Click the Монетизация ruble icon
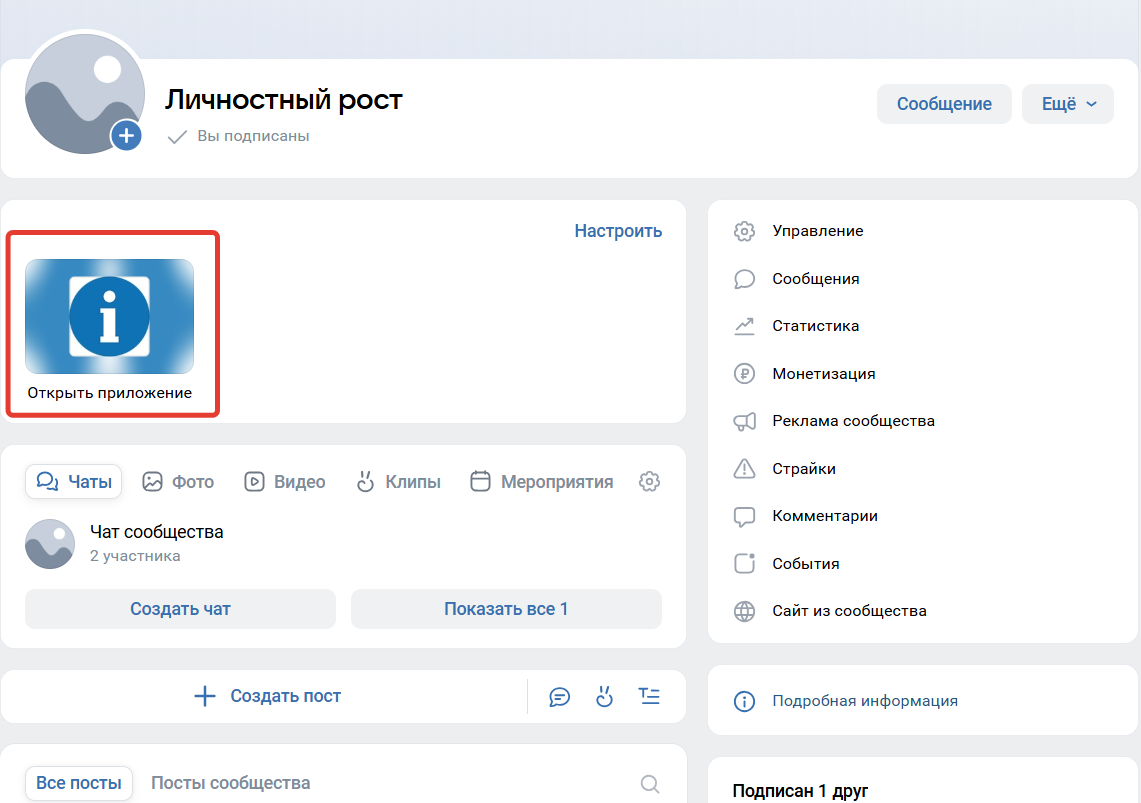The height and width of the screenshot is (803, 1141). tap(744, 373)
